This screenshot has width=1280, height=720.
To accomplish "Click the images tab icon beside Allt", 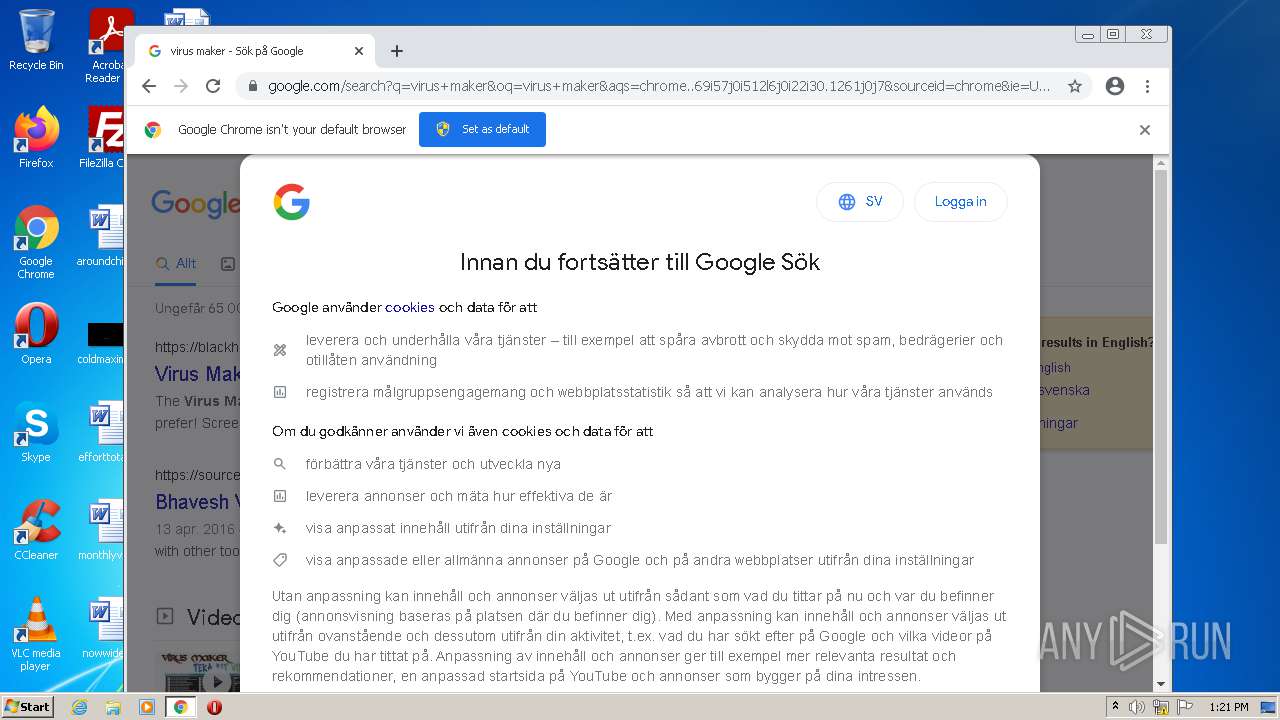I will (228, 264).
